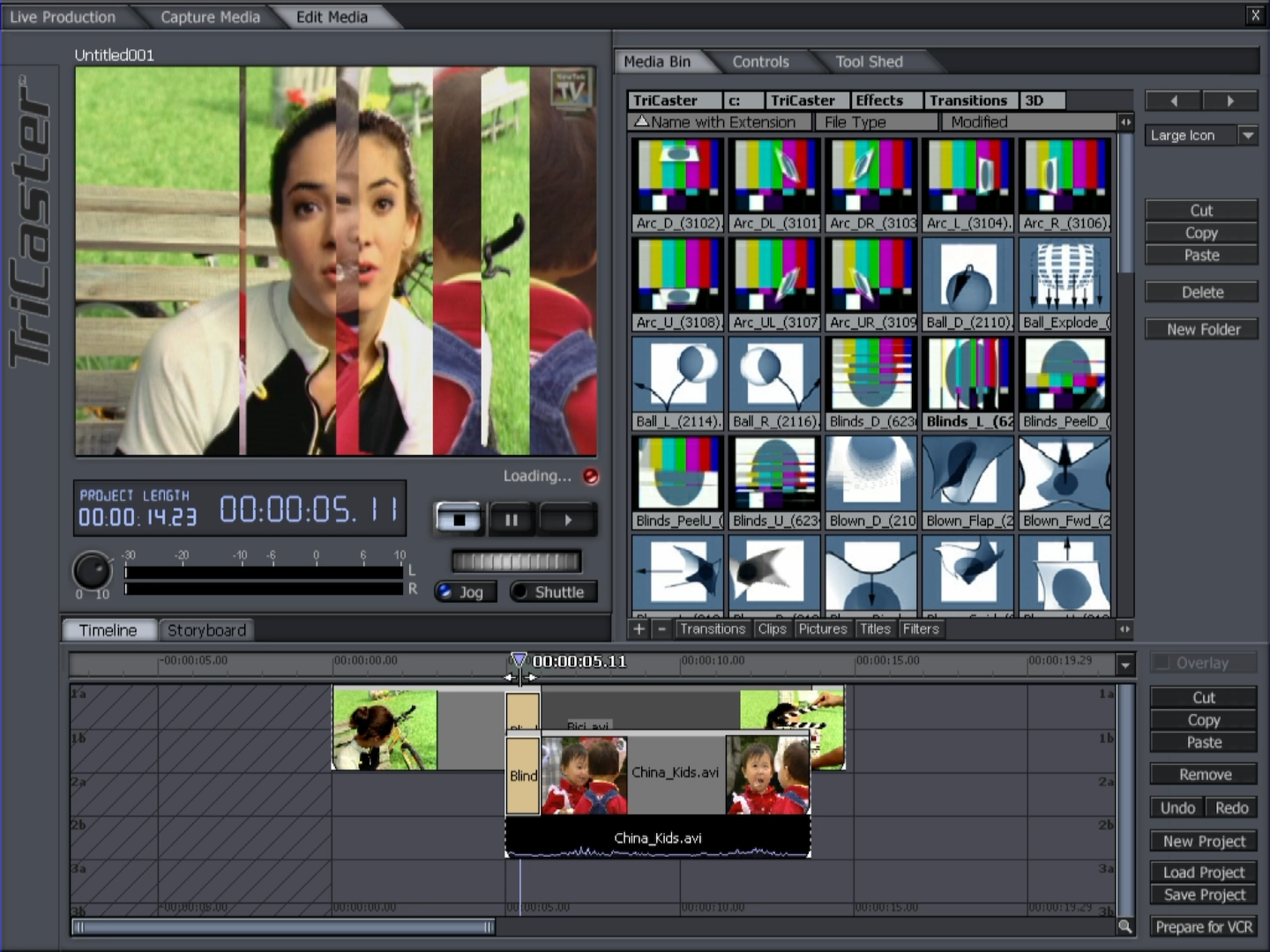The width and height of the screenshot is (1270, 952).
Task: Go forward with the right arrow button
Action: (1230, 100)
